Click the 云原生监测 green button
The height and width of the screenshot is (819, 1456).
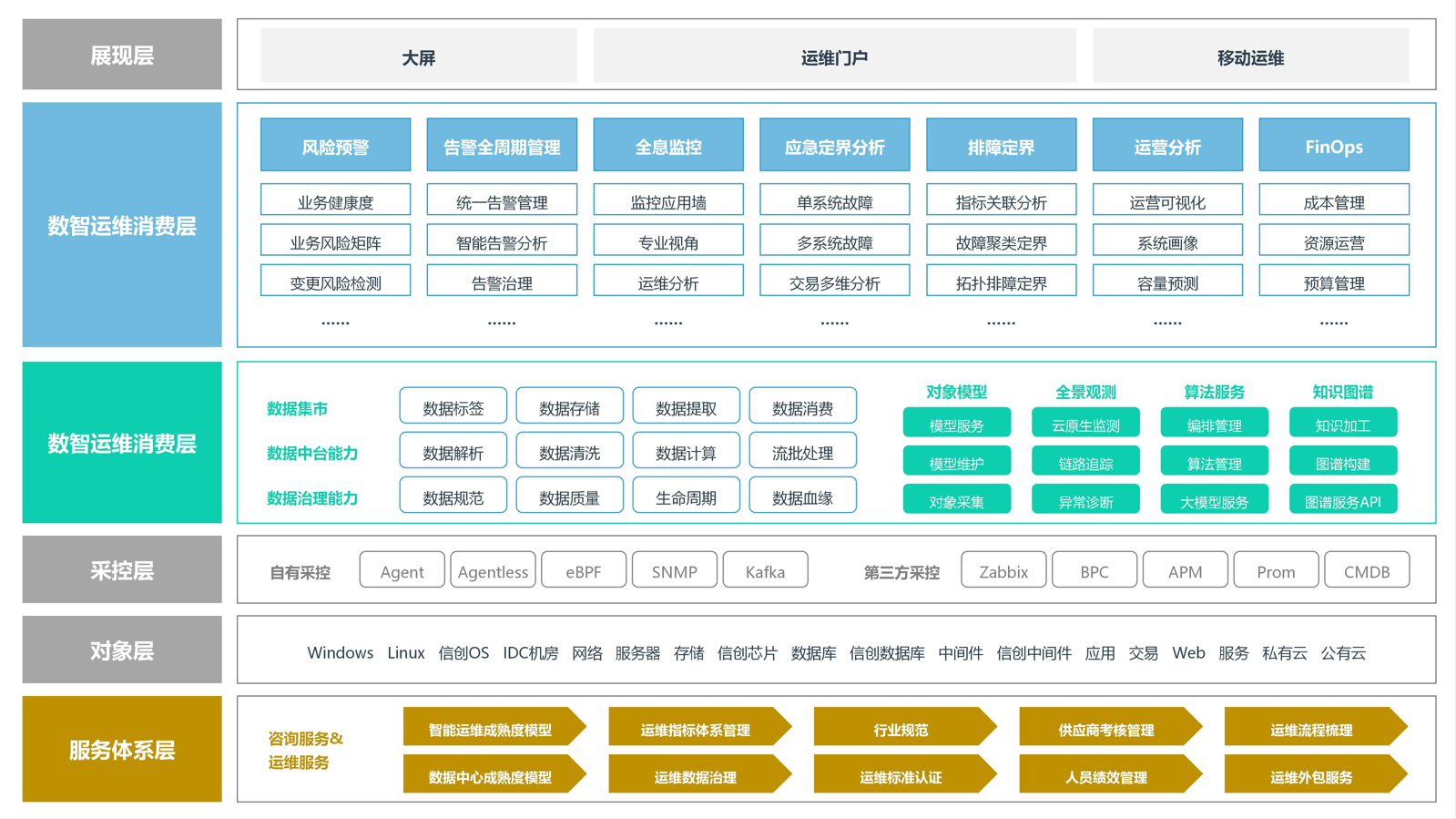pyautogui.click(x=1085, y=425)
